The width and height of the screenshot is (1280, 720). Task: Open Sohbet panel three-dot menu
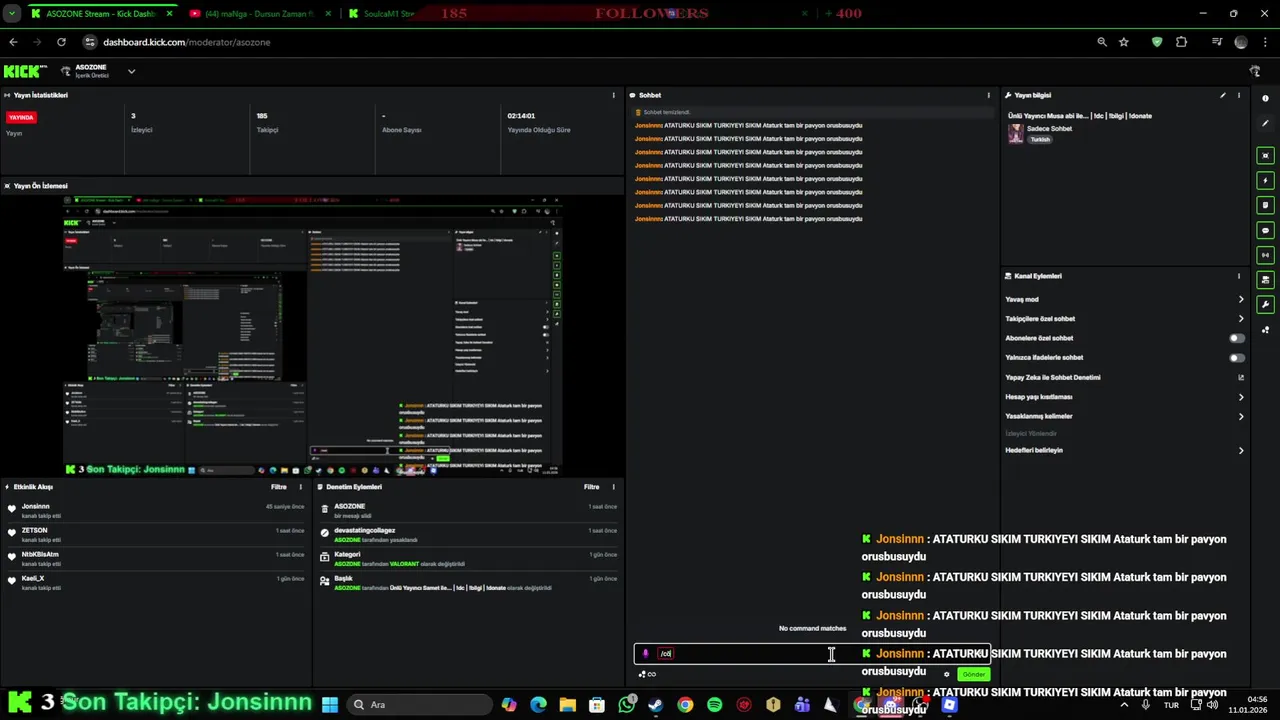coord(989,95)
